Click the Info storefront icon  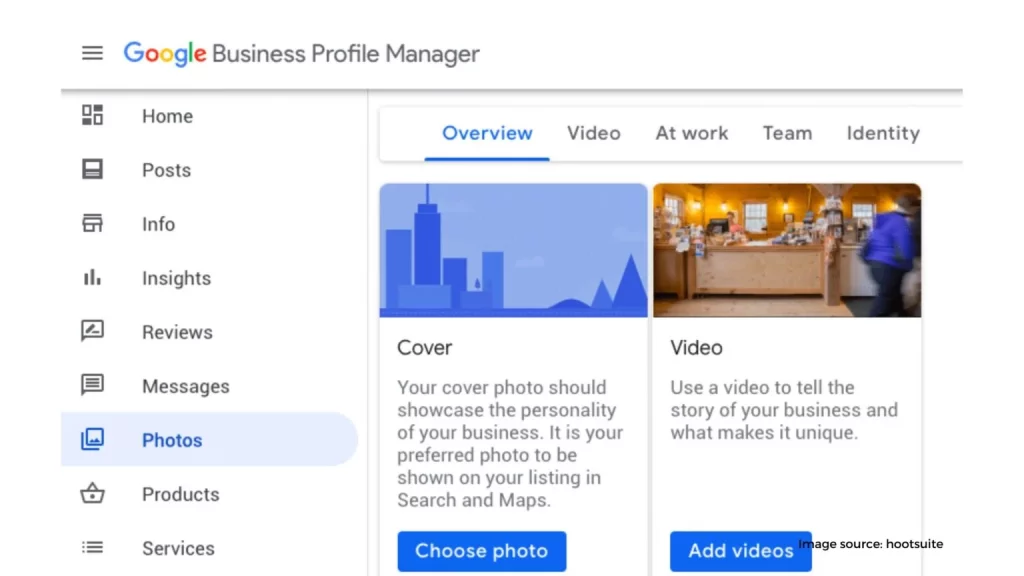click(92, 223)
